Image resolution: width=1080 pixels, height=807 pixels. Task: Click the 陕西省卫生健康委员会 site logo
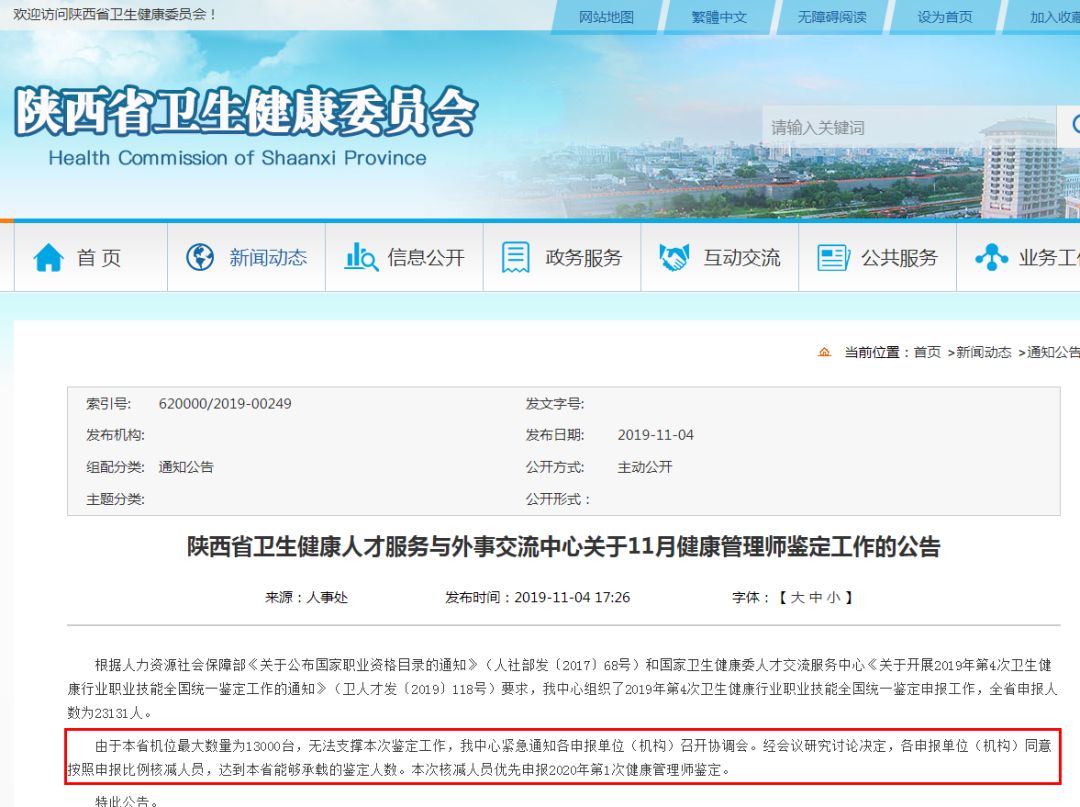click(246, 112)
